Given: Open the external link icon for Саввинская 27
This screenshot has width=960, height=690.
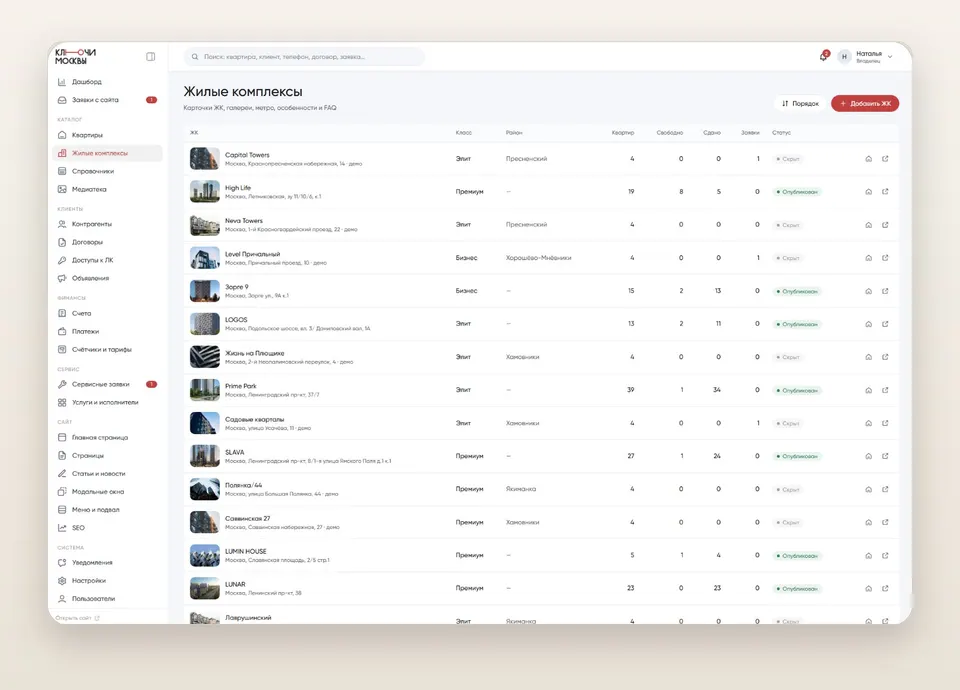Looking at the screenshot, I should tap(885, 522).
